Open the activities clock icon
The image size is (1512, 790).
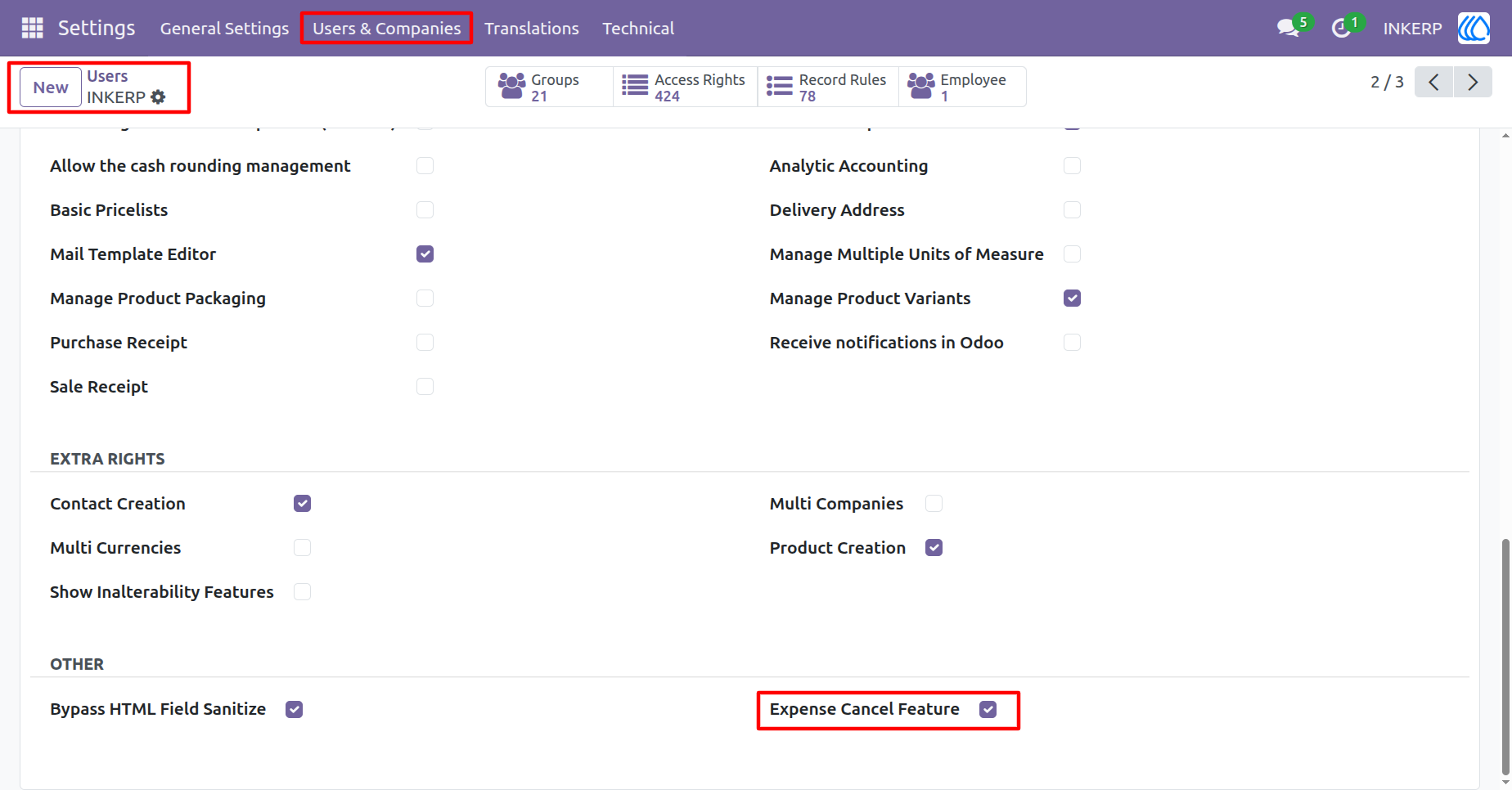coord(1341,29)
